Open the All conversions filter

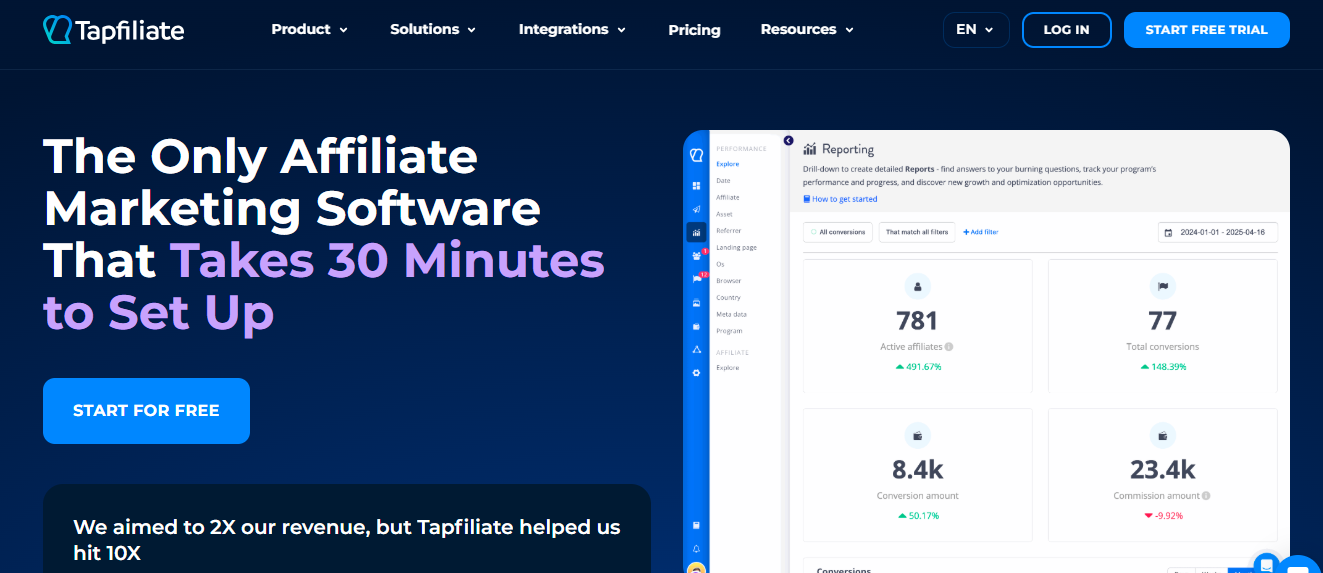click(838, 232)
